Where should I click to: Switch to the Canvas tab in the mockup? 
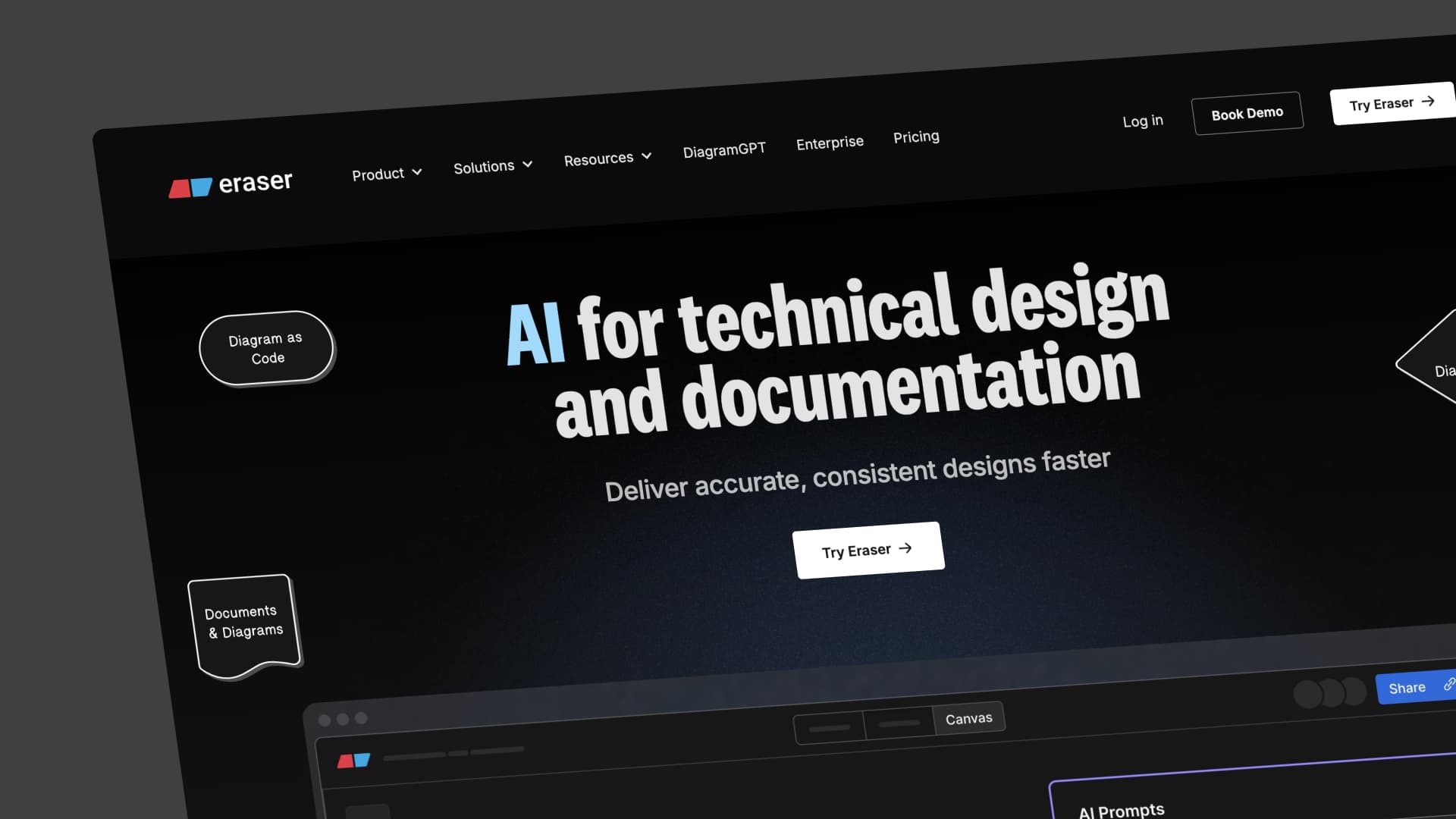click(x=968, y=718)
